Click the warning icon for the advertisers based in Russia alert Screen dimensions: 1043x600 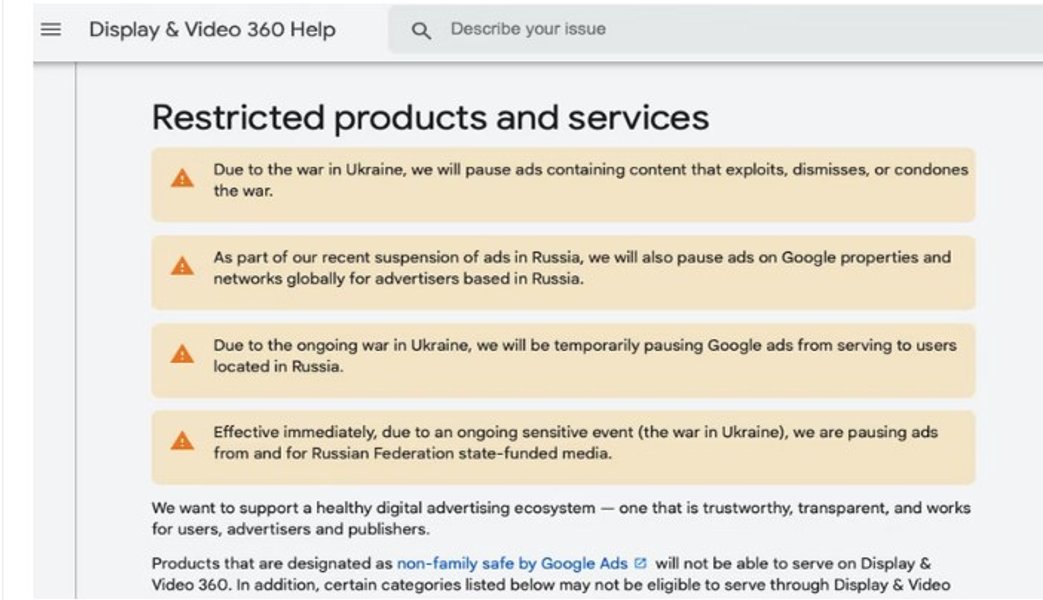(181, 267)
